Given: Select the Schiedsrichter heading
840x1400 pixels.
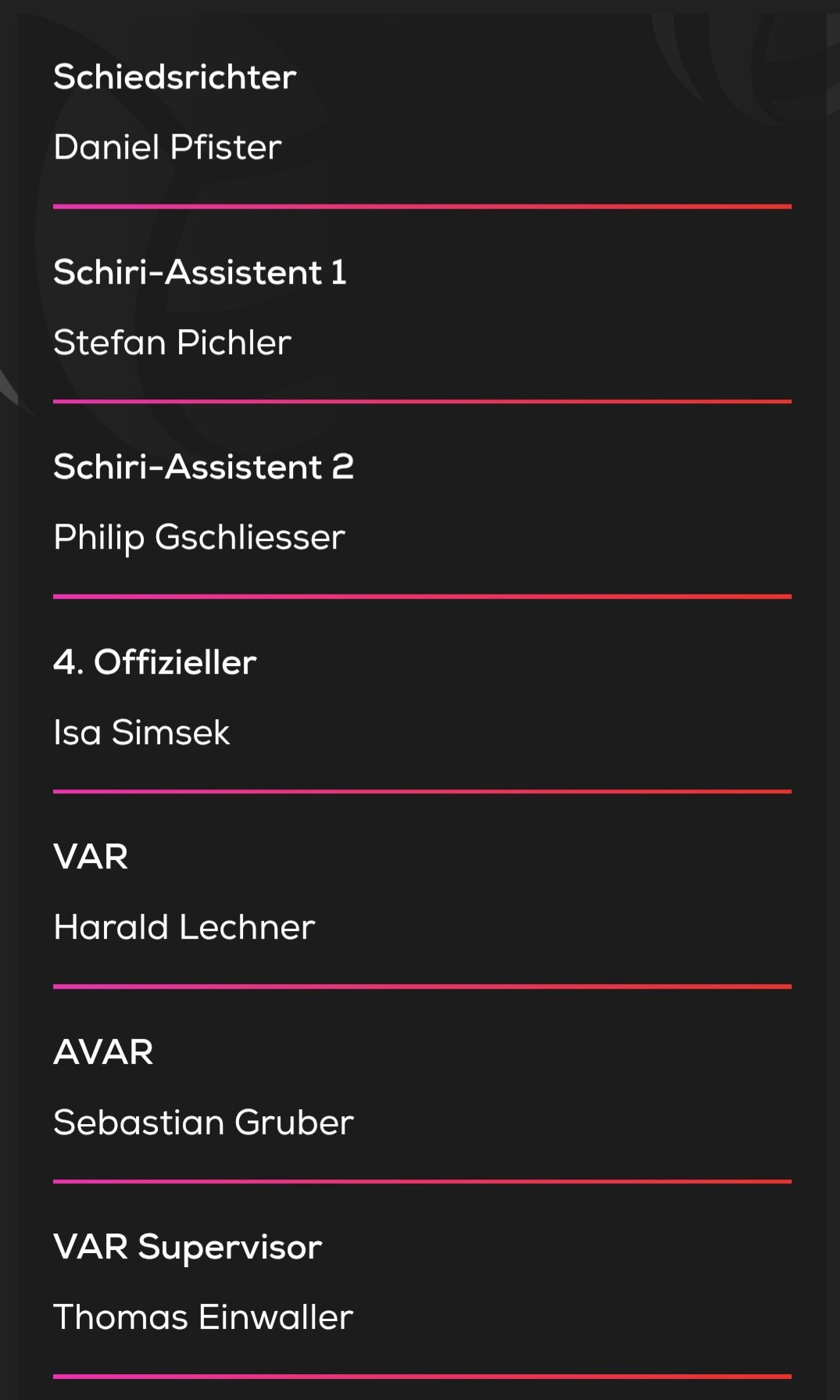Looking at the screenshot, I should click(x=175, y=77).
